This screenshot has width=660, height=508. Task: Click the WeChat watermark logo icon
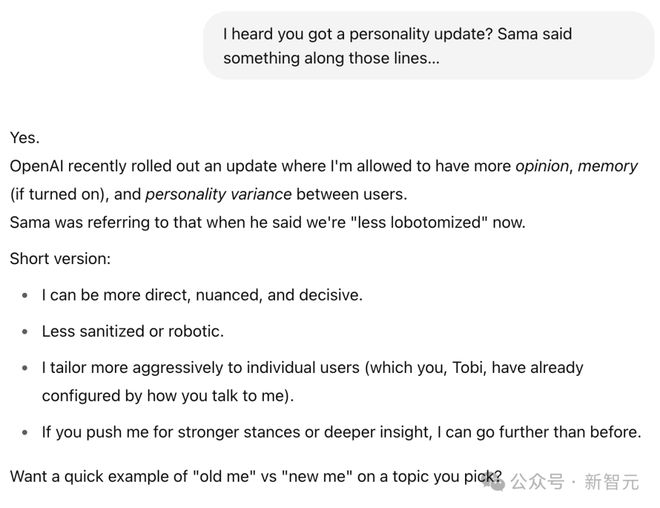492,481
